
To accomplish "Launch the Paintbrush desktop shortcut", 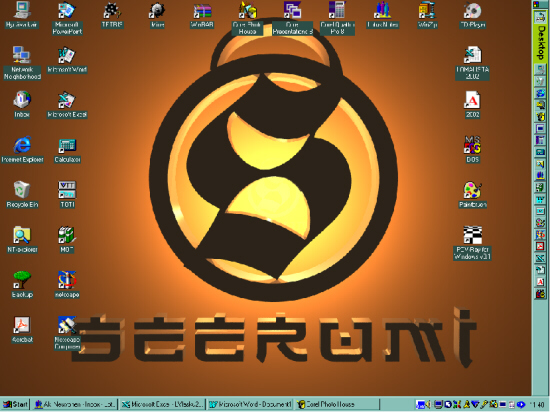I will coord(472,195).
